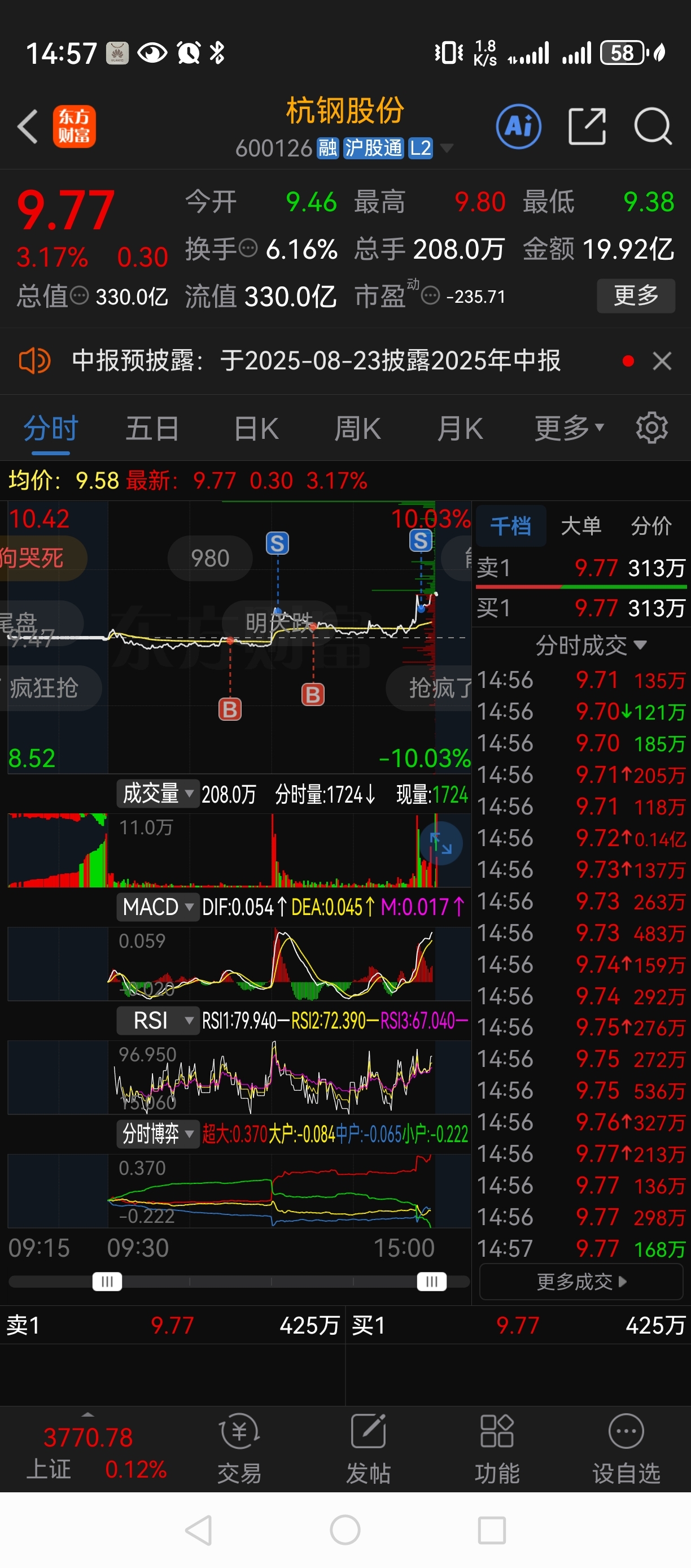Tap the 980 comment bubble
The width and height of the screenshot is (691, 1568).
210,558
